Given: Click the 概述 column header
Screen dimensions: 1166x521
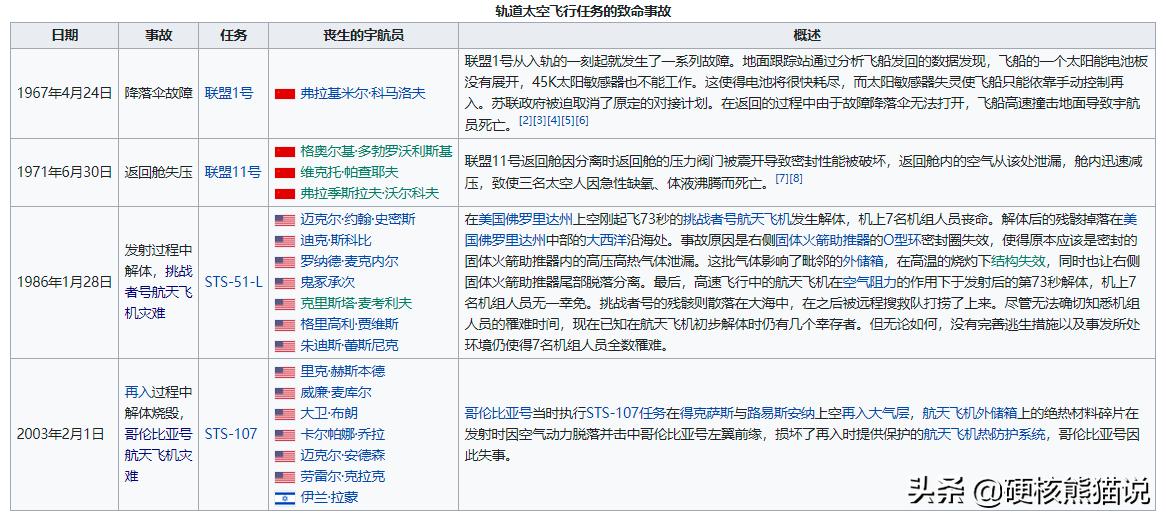Looking at the screenshot, I should point(807,35).
